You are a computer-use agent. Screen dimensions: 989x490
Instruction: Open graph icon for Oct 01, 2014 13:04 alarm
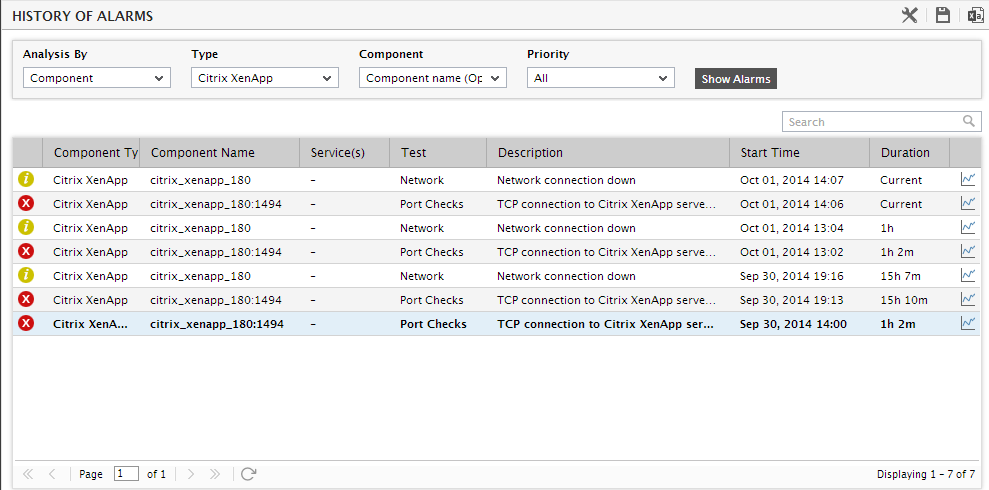968,228
